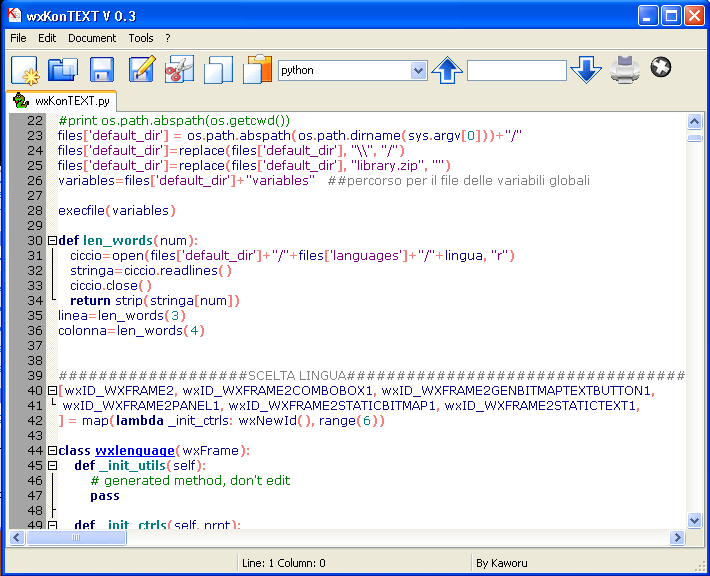710x576 pixels.
Task: Click the Paste clipboard icon
Action: (257, 70)
